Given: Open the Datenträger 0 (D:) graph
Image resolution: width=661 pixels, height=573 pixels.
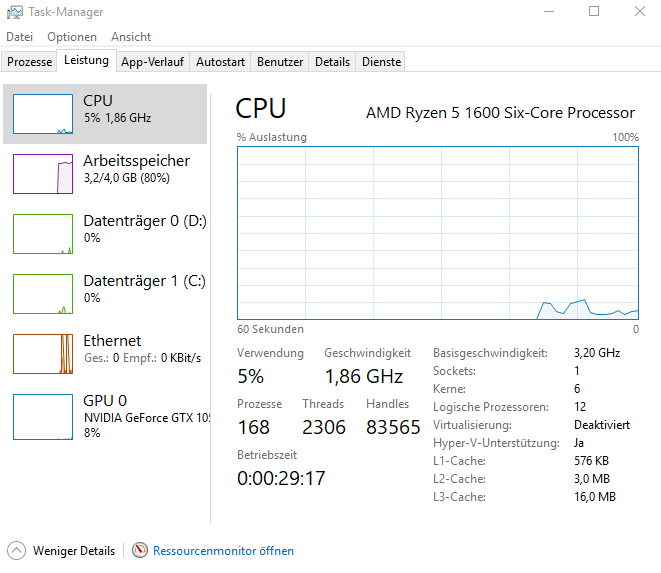Looking at the screenshot, I should pos(43,233).
